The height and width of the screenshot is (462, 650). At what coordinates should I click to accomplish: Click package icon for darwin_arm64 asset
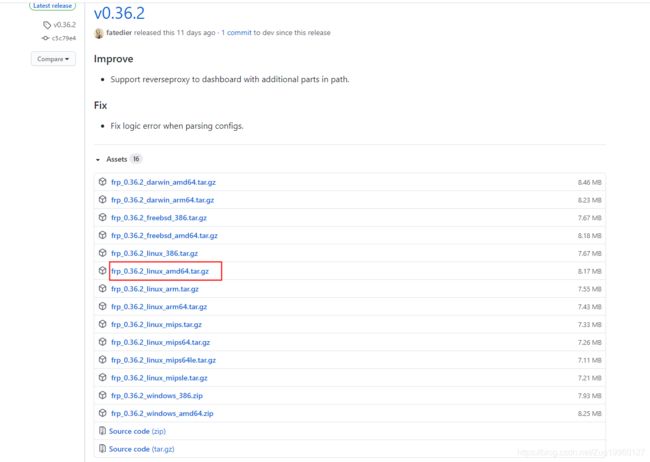coord(102,199)
